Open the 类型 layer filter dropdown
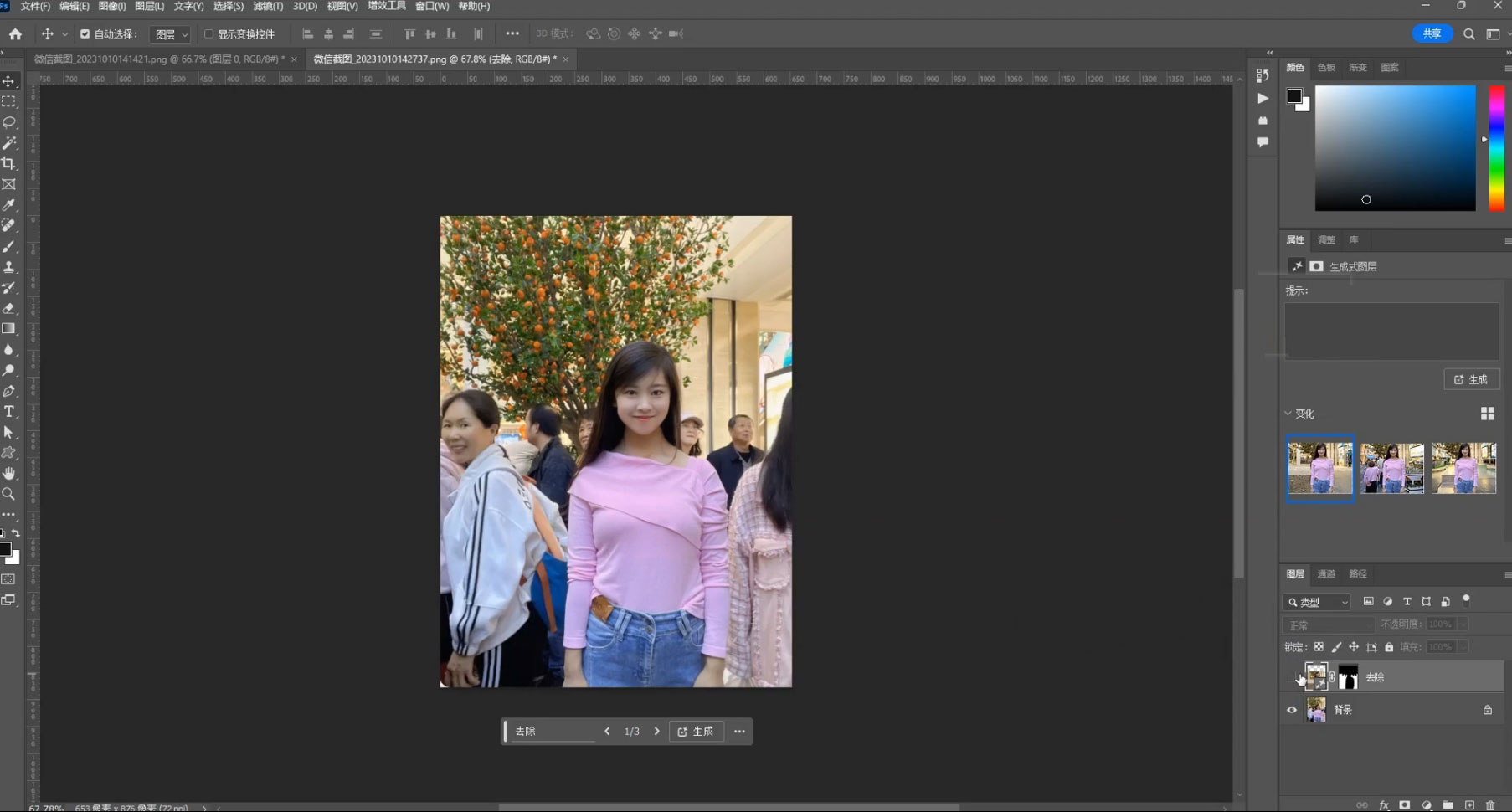 [1317, 602]
